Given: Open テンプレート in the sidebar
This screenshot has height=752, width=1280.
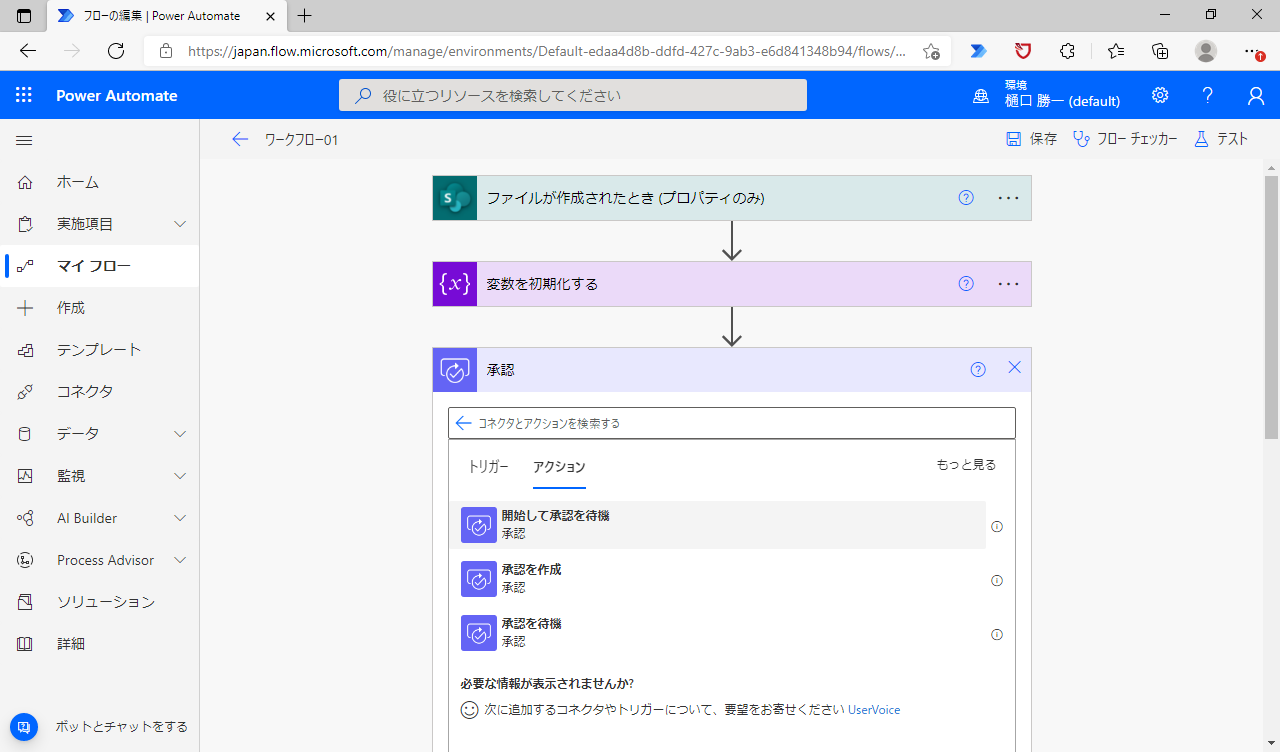Looking at the screenshot, I should pyautogui.click(x=100, y=350).
